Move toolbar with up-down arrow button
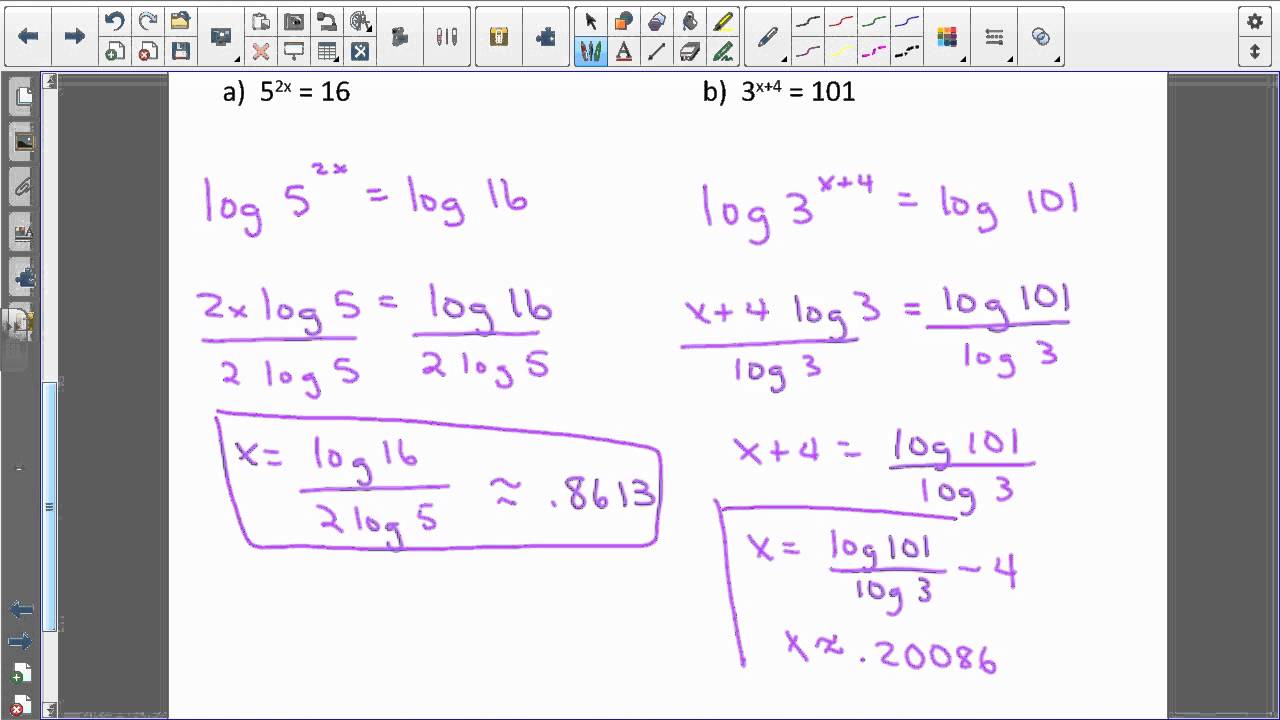 click(1255, 51)
